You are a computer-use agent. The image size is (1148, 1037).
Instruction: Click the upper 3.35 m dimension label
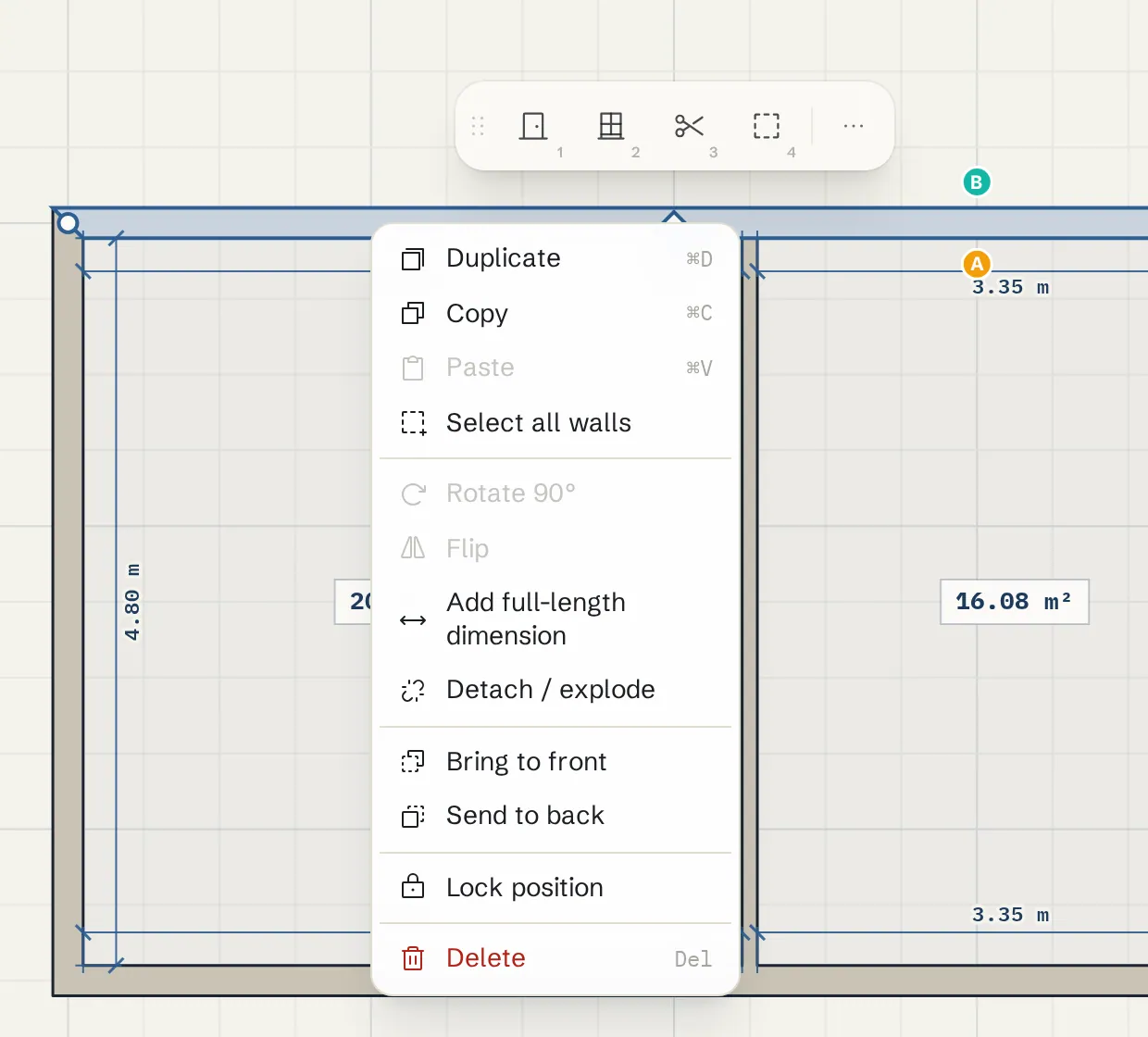click(x=1011, y=287)
